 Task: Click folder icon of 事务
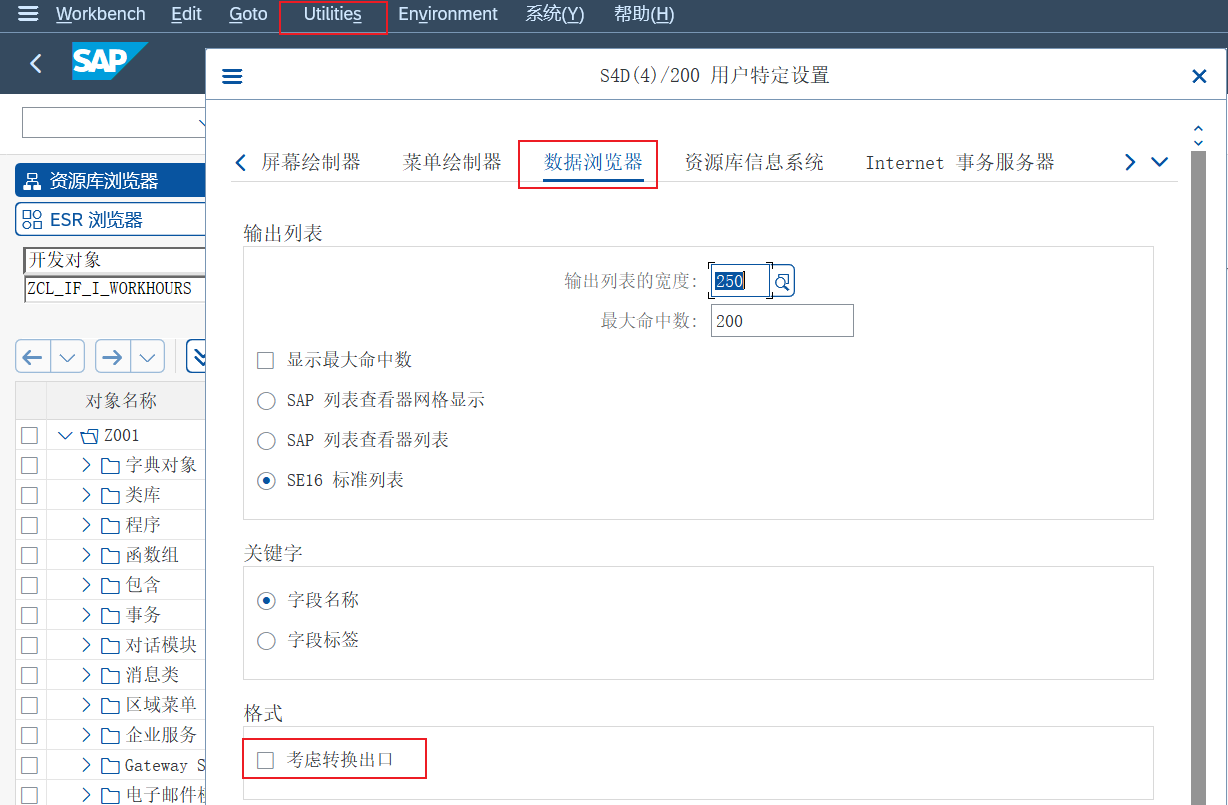coord(110,616)
